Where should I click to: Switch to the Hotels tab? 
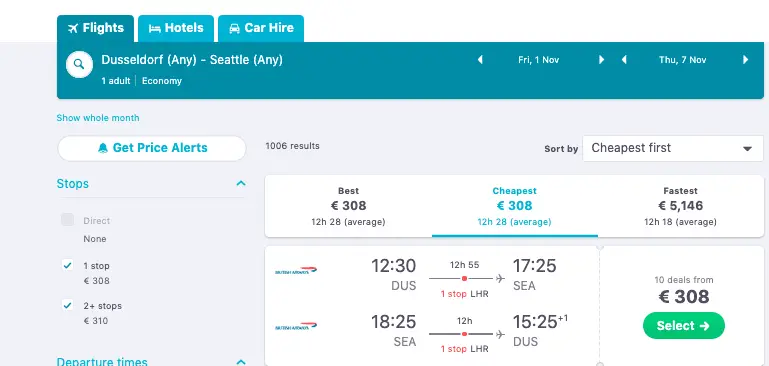[x=176, y=28]
